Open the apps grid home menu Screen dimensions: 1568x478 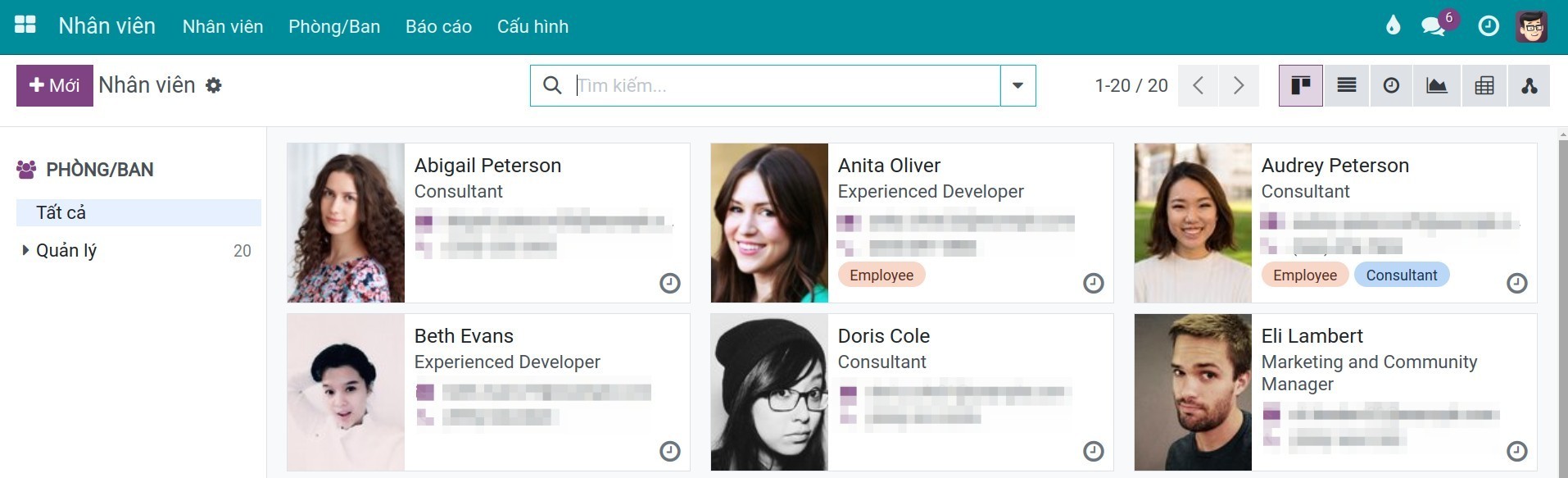point(25,25)
